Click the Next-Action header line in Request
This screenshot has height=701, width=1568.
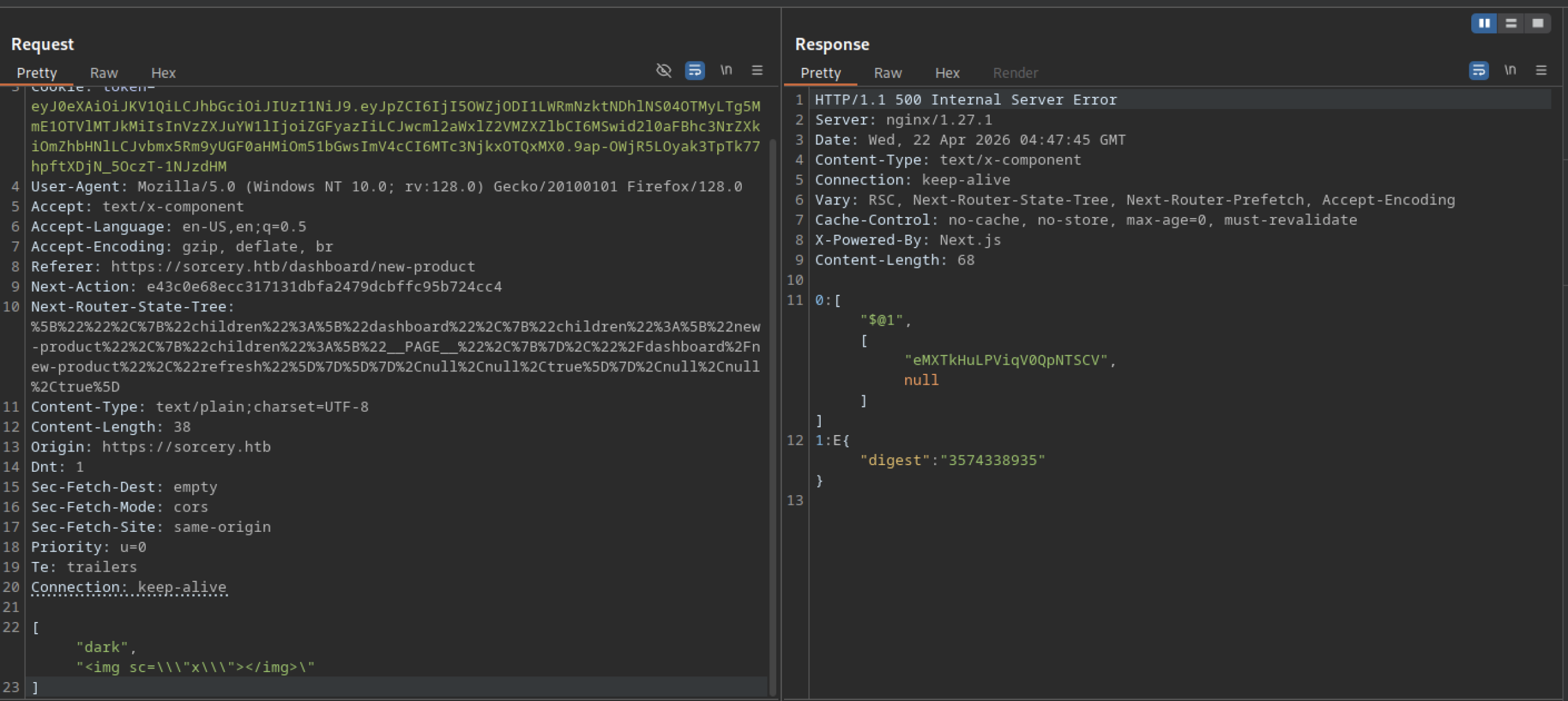coord(266,287)
